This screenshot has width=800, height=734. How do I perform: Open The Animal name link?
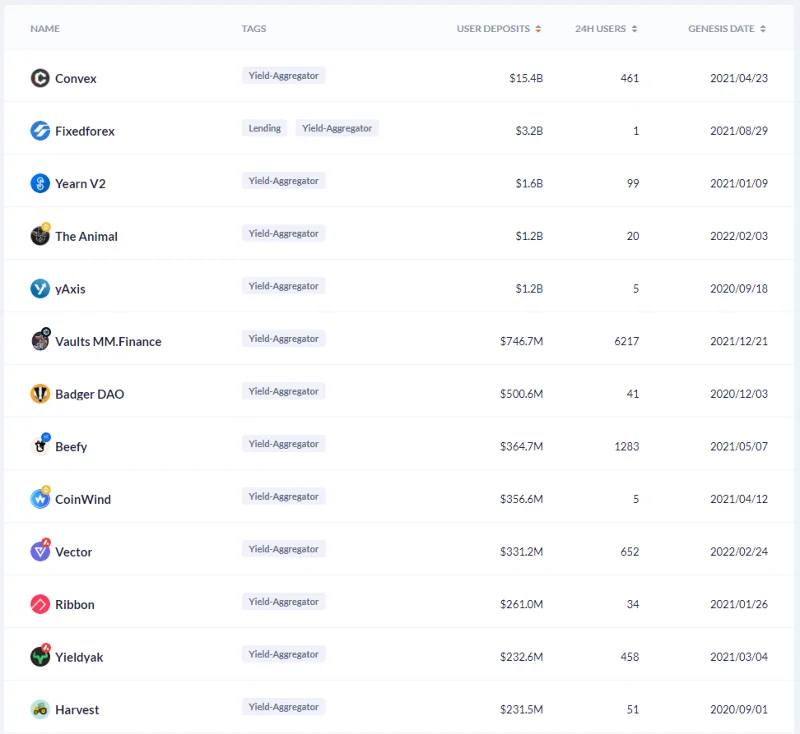point(86,236)
